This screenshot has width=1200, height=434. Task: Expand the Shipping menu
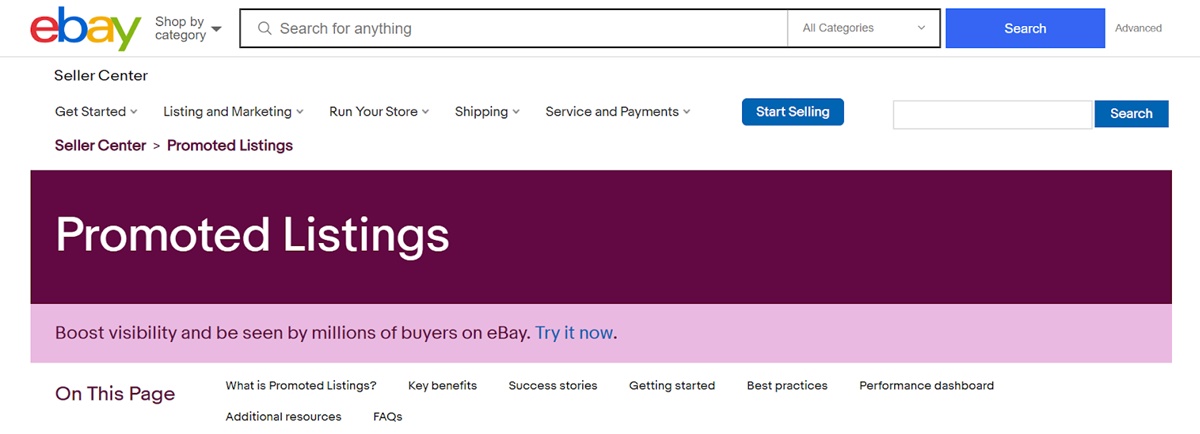pos(487,112)
